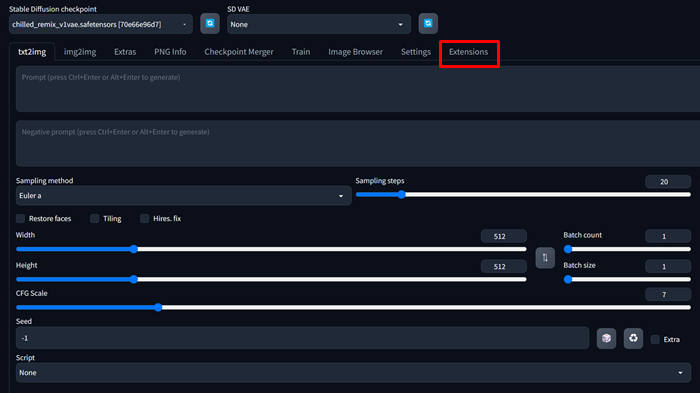Click the Batch count number box
Screen dimensions: 700x393
click(x=668, y=236)
